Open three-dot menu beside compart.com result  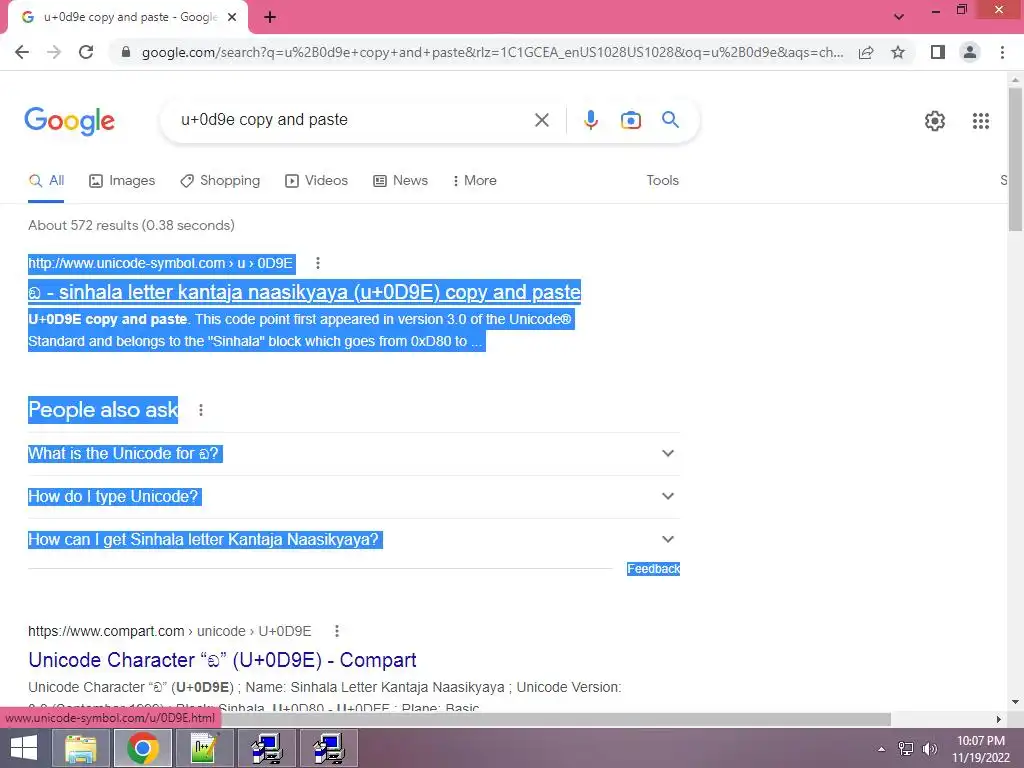pyautogui.click(x=336, y=632)
